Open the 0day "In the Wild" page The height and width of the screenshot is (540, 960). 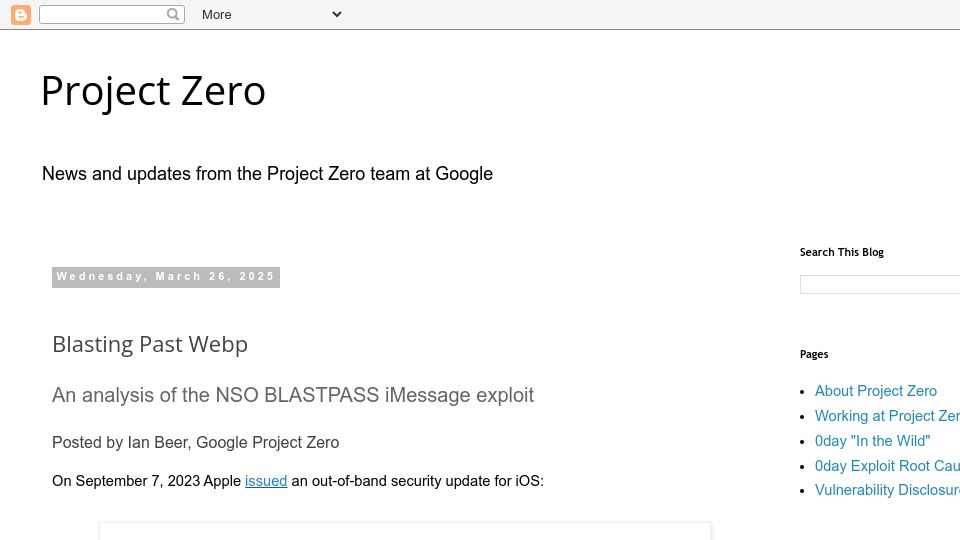[872, 441]
